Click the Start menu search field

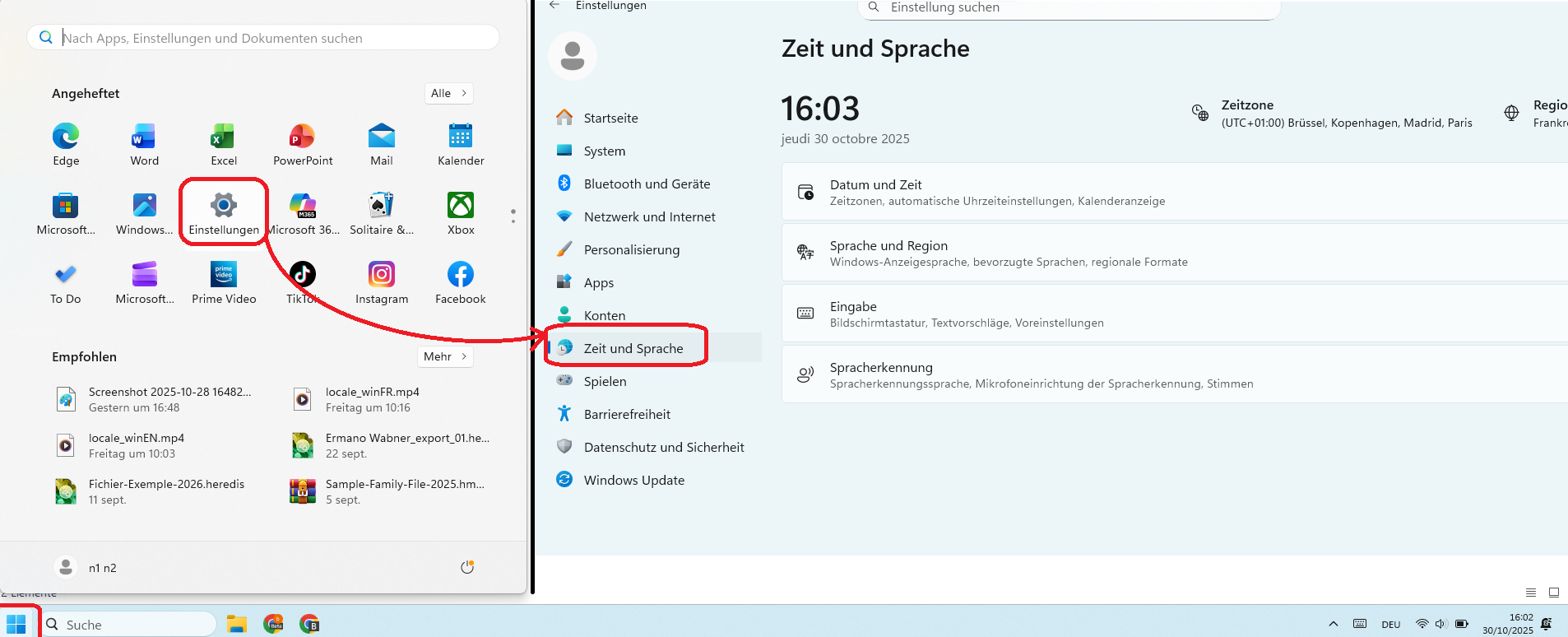click(263, 38)
